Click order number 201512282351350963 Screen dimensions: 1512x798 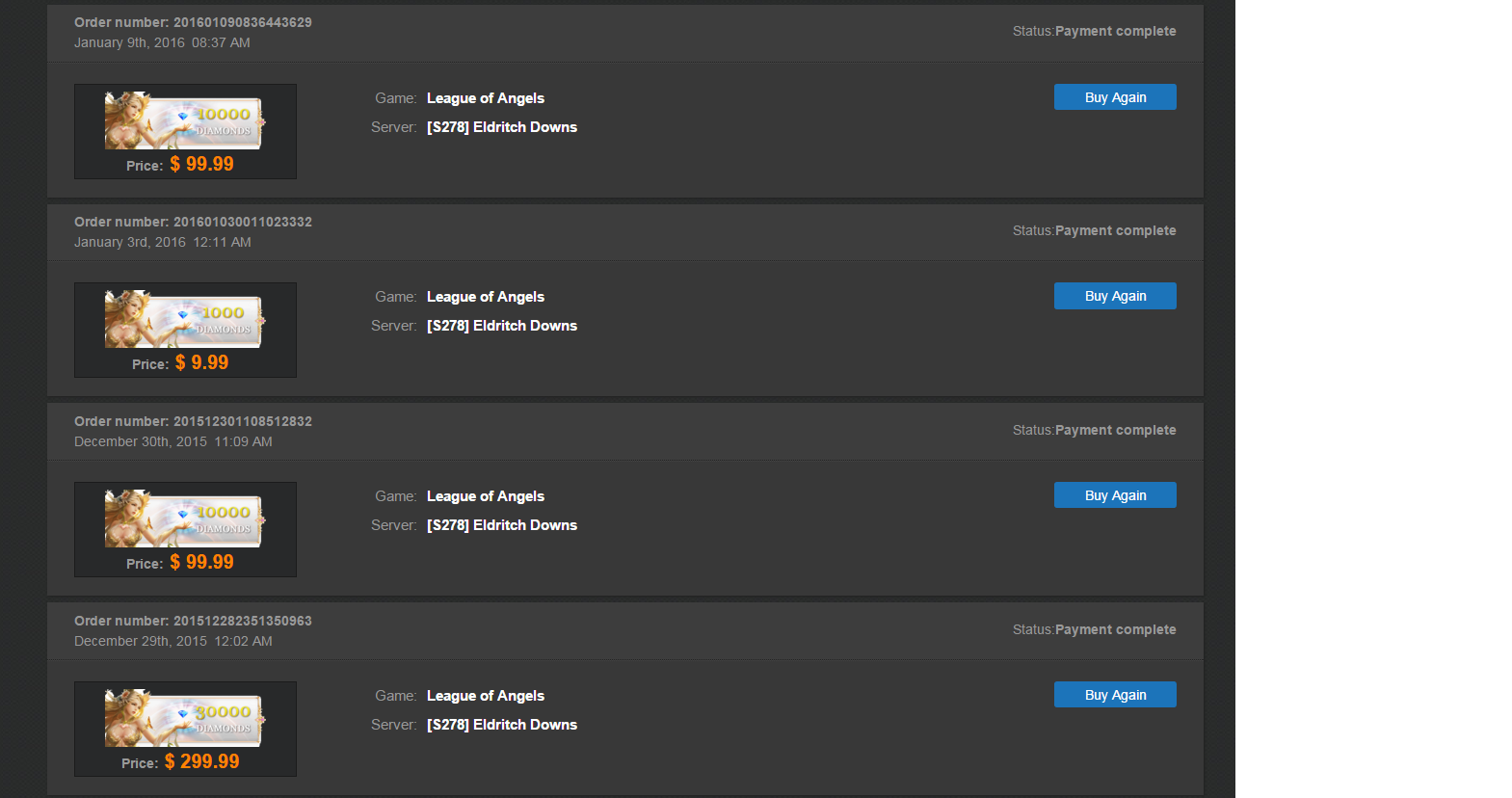[x=242, y=621]
